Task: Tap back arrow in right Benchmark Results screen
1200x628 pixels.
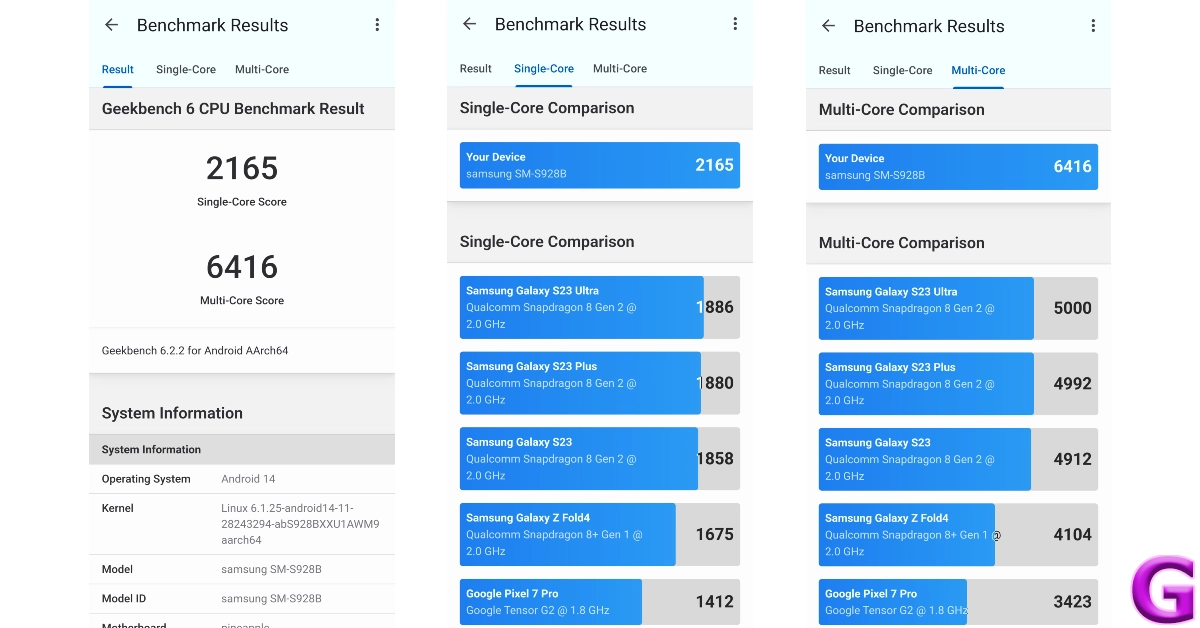Action: point(828,26)
